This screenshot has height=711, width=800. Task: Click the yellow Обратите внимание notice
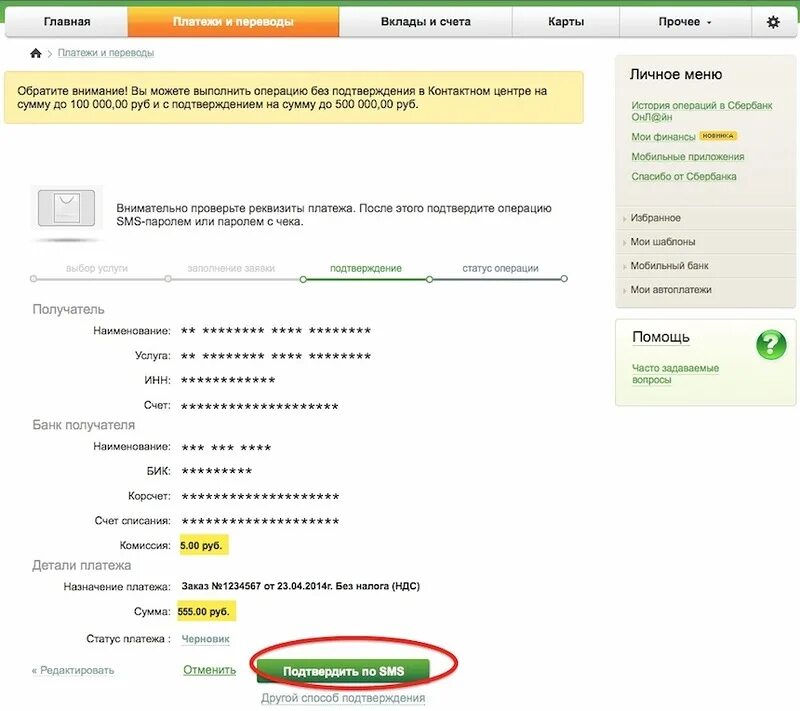coord(294,97)
